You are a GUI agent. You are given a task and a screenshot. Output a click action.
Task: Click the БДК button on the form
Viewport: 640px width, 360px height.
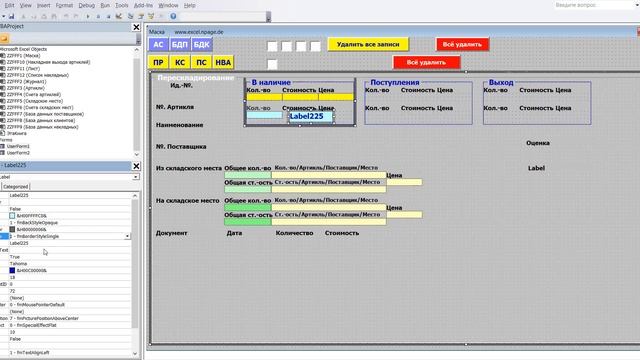coord(201,44)
